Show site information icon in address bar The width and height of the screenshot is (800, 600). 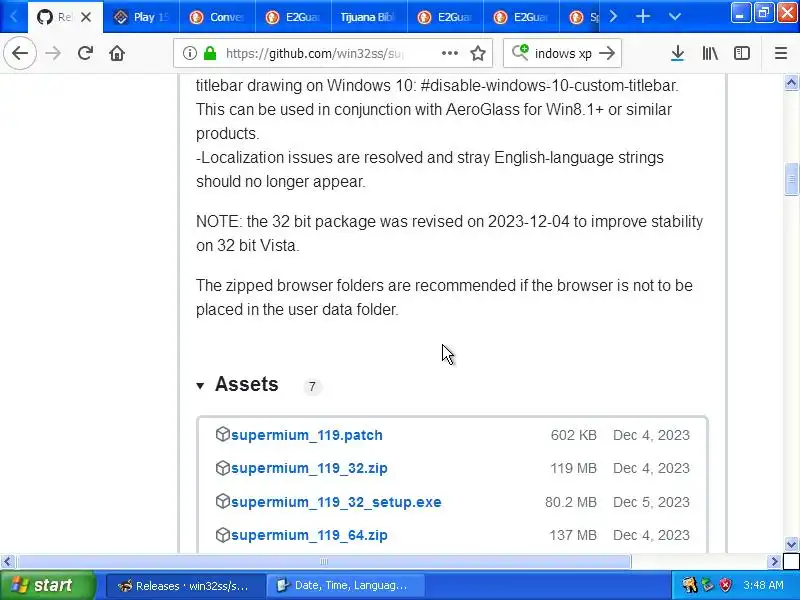[x=189, y=53]
